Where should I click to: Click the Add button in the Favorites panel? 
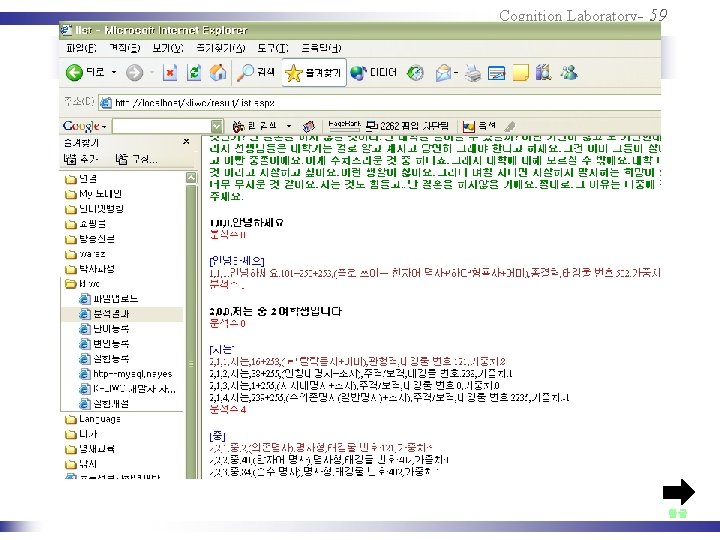(x=81, y=159)
